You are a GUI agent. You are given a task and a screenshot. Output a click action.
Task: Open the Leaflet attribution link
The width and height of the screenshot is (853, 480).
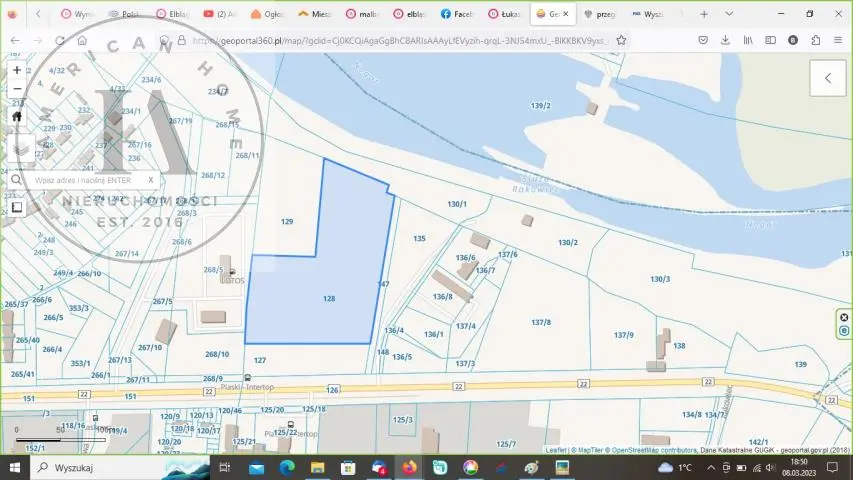[x=557, y=450]
